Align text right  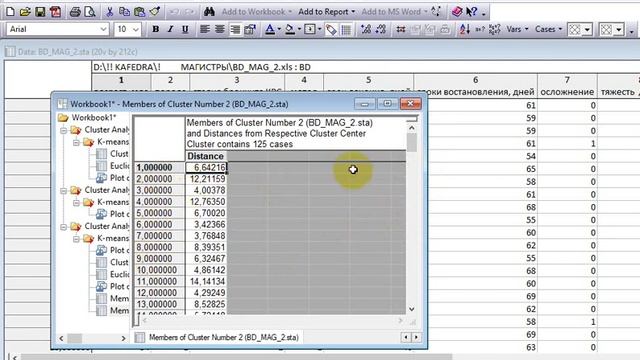click(x=235, y=29)
